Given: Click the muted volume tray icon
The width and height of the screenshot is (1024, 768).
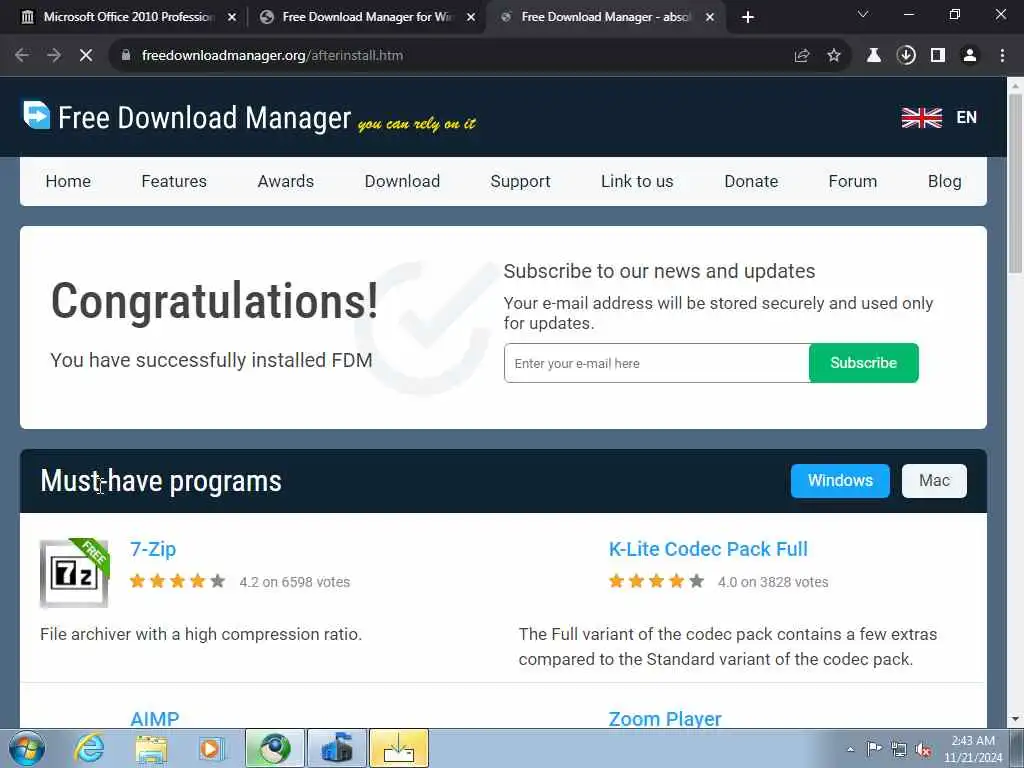Looking at the screenshot, I should point(923,750).
